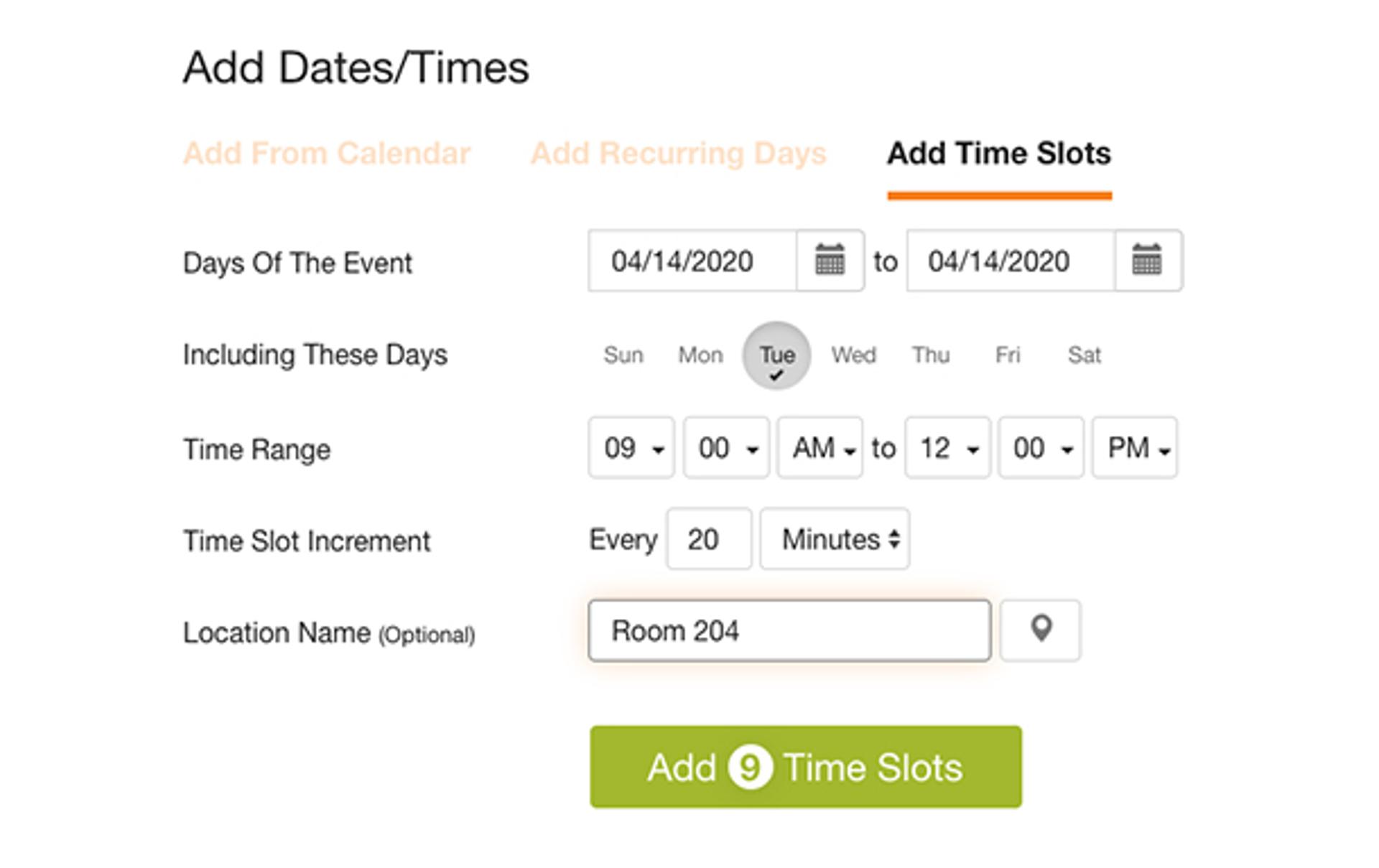This screenshot has height=868, width=1379.
Task: Switch to Add Recurring Days tab
Action: pyautogui.click(x=679, y=153)
